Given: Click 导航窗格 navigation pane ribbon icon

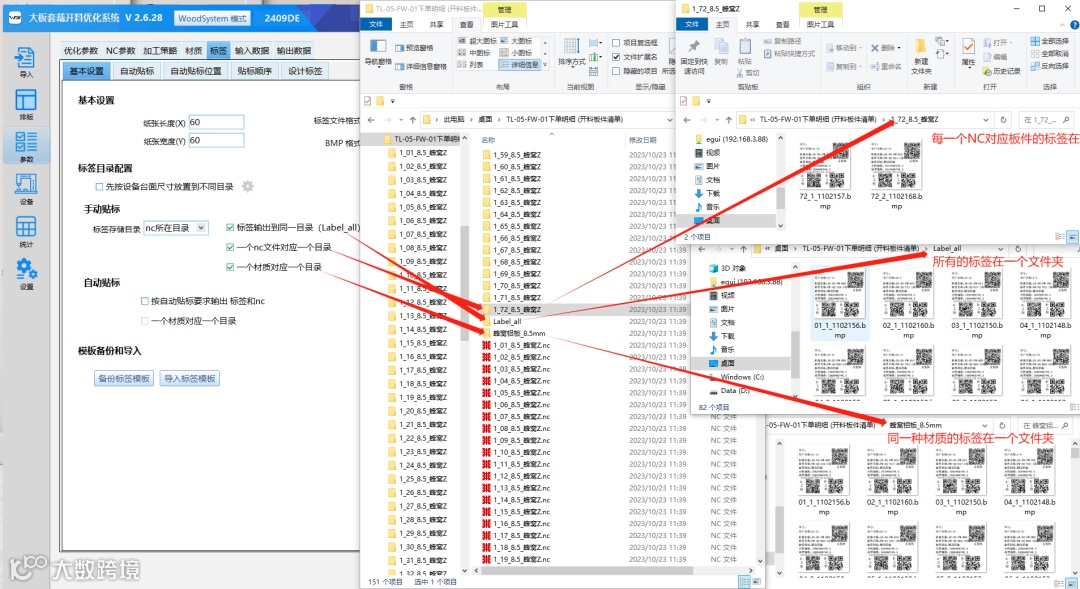Looking at the screenshot, I should (x=377, y=46).
